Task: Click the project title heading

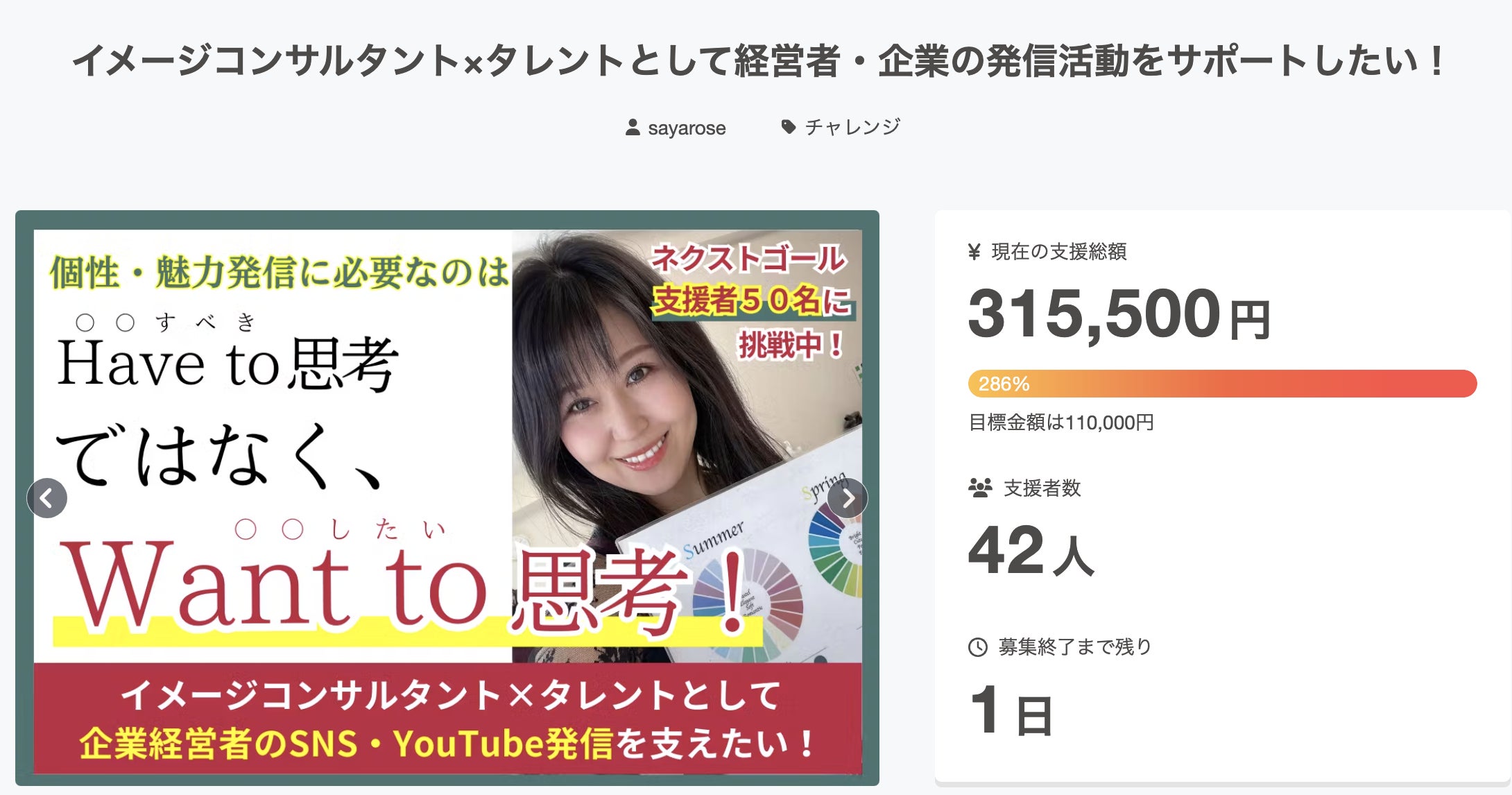Action: coord(759,61)
